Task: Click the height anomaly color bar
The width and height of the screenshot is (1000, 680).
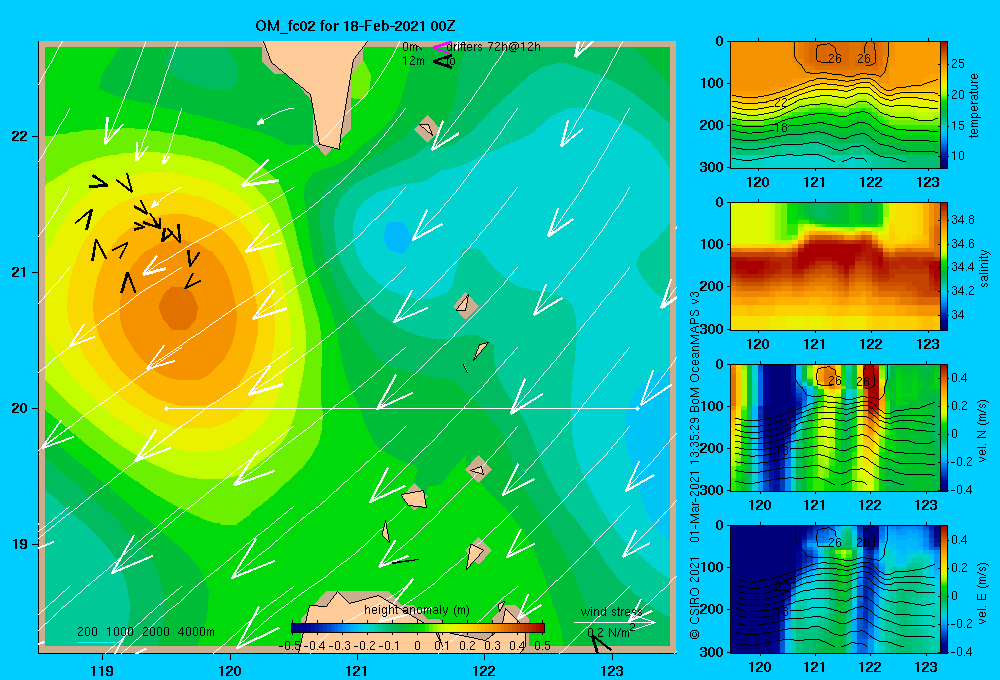Action: (418, 628)
